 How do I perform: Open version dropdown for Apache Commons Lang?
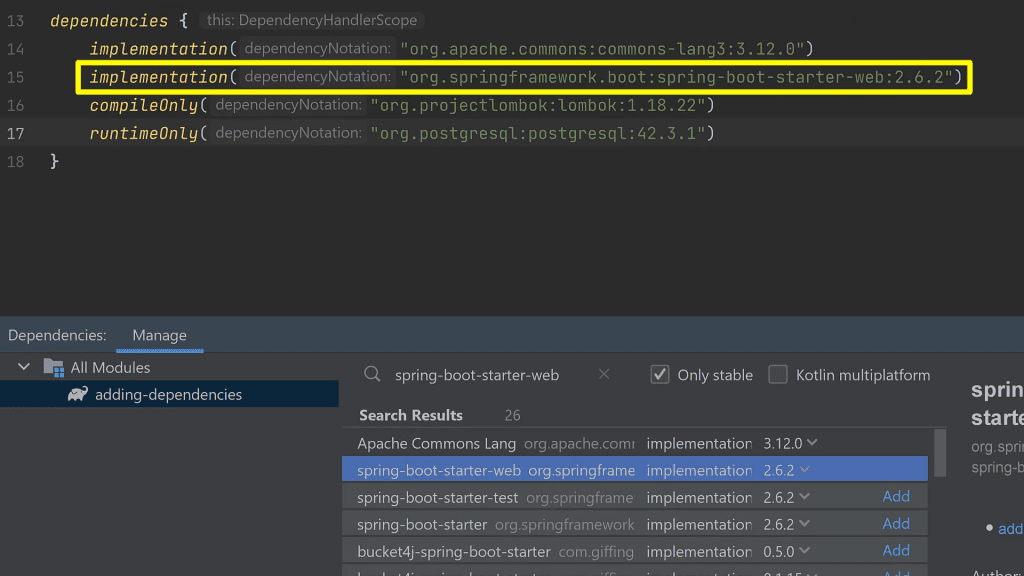tap(811, 443)
